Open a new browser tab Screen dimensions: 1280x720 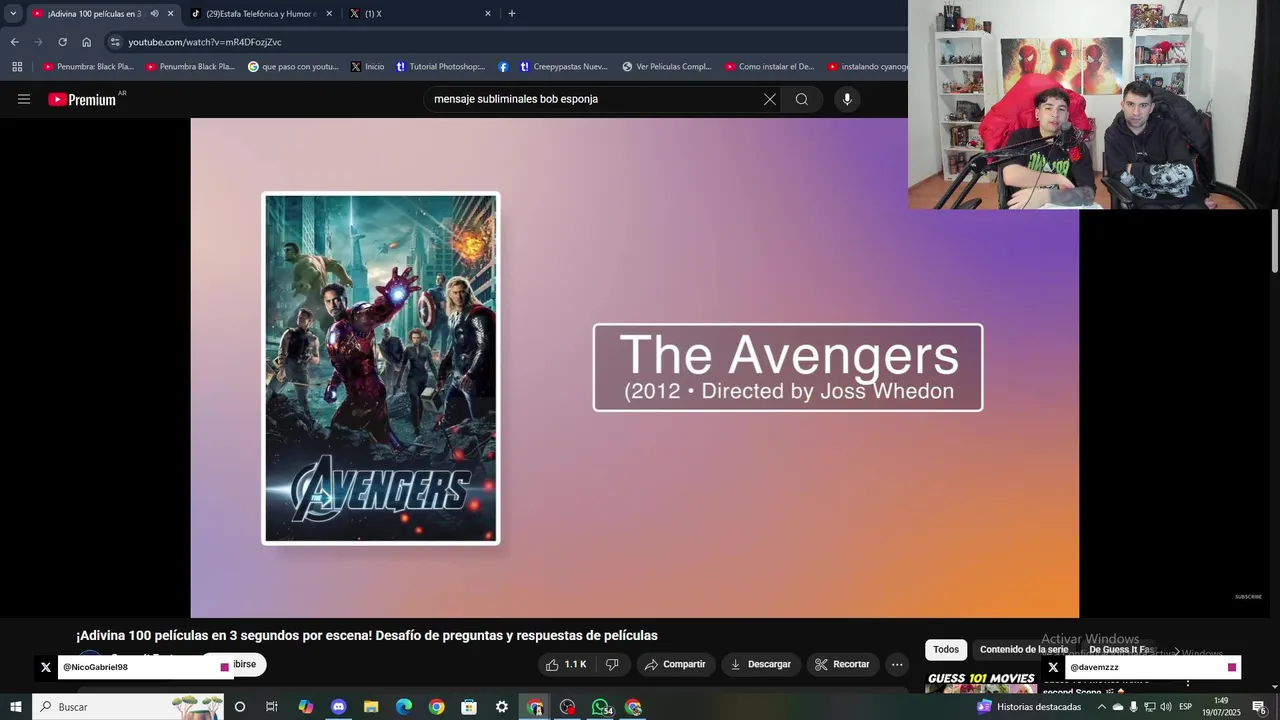point(512,14)
